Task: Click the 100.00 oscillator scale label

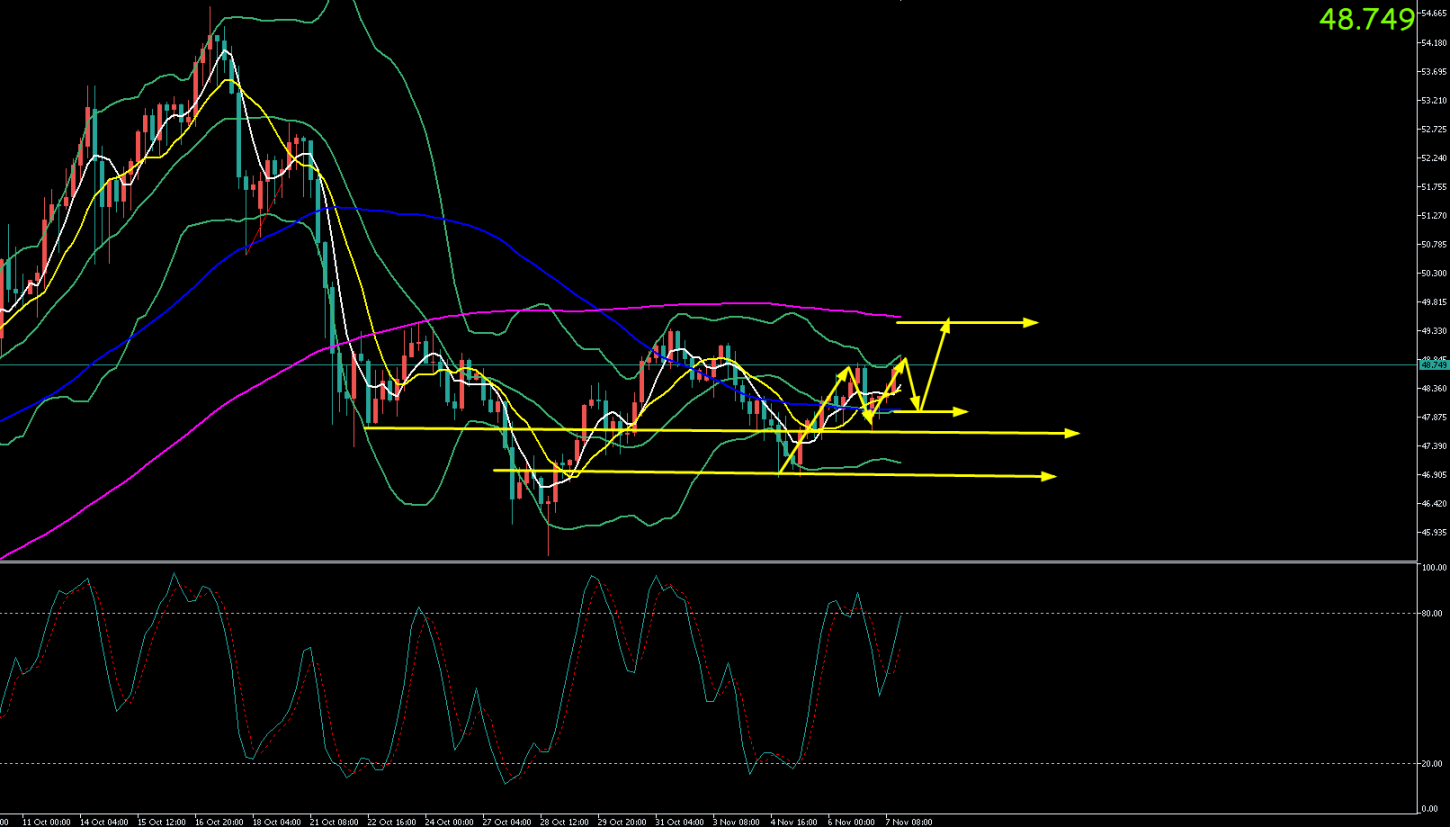Action: [x=1433, y=568]
